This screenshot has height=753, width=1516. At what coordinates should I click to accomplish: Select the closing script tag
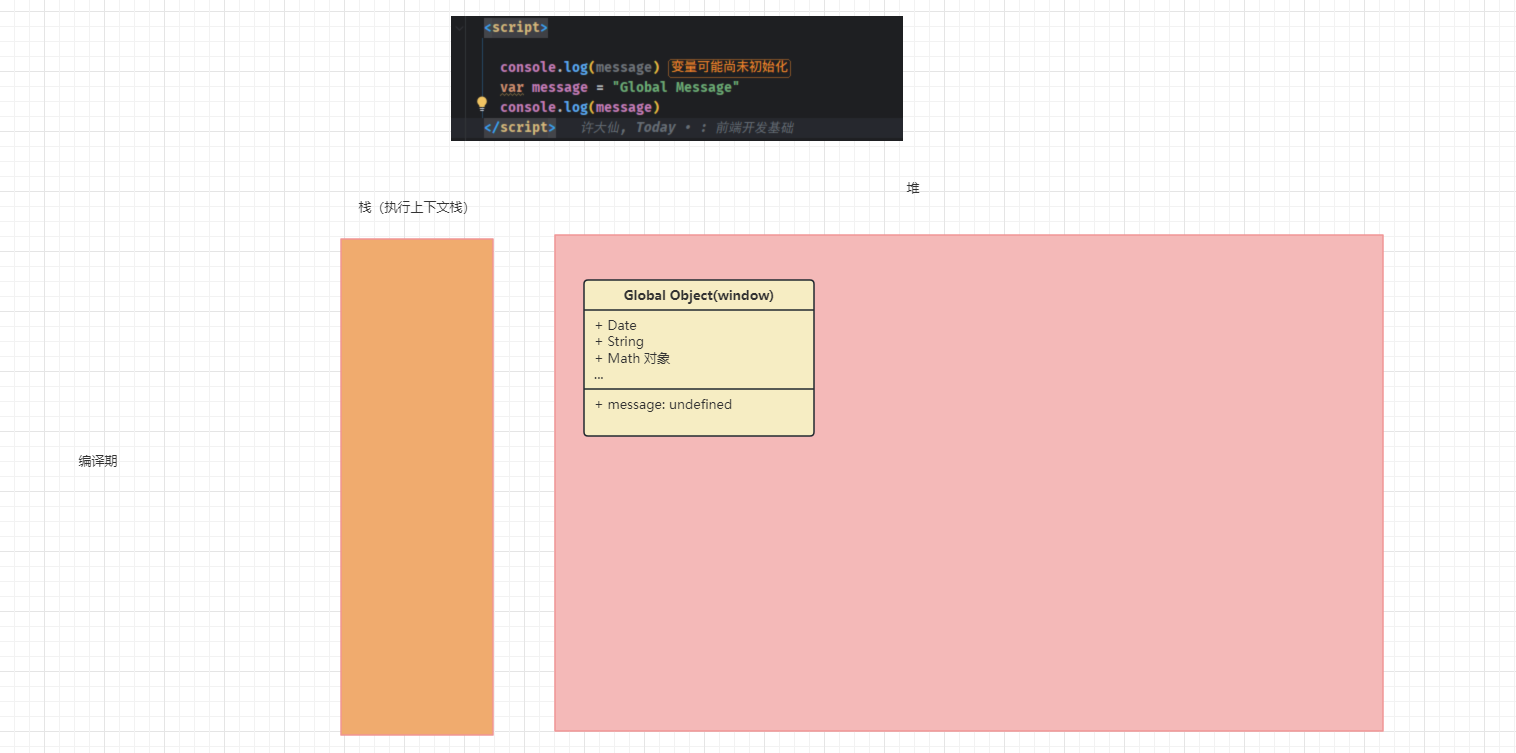pos(518,127)
